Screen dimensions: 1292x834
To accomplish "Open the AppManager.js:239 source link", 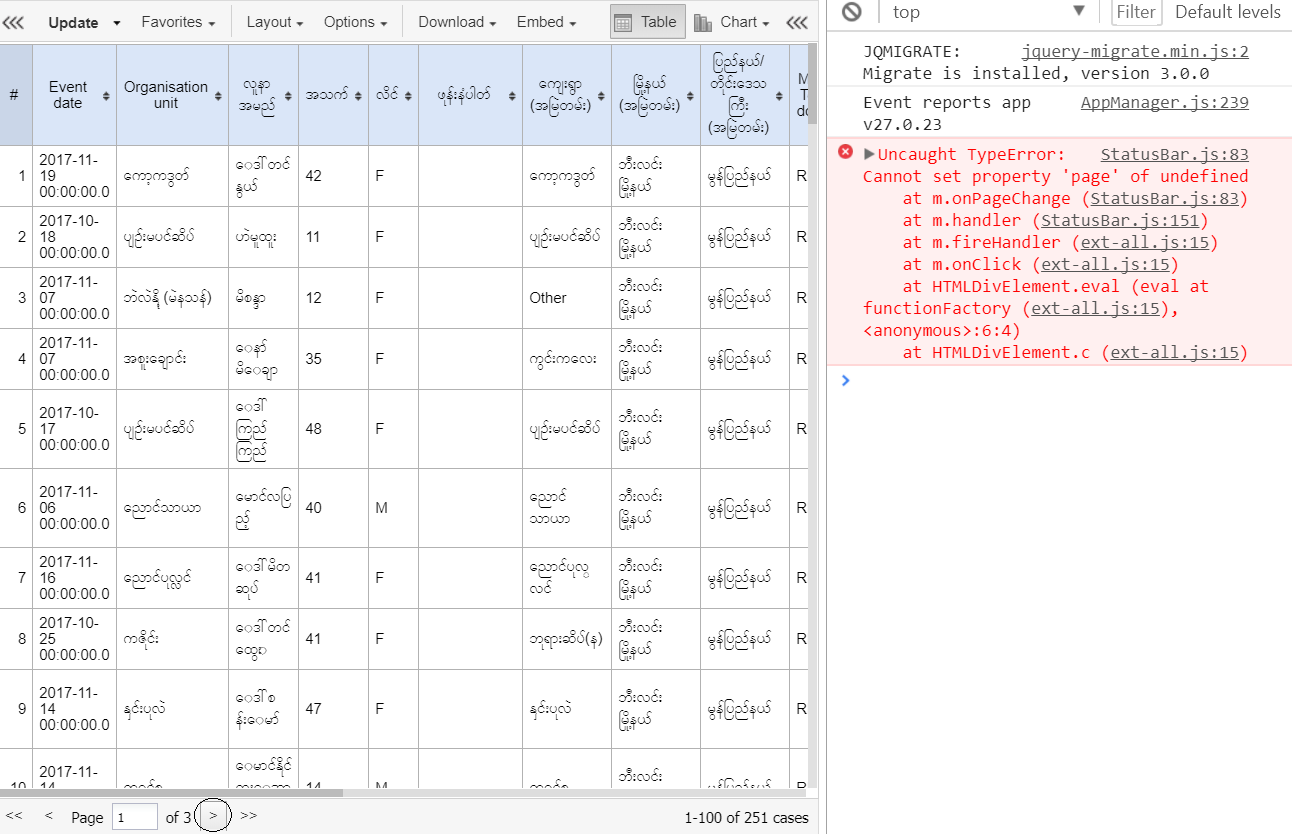I will tap(1164, 102).
